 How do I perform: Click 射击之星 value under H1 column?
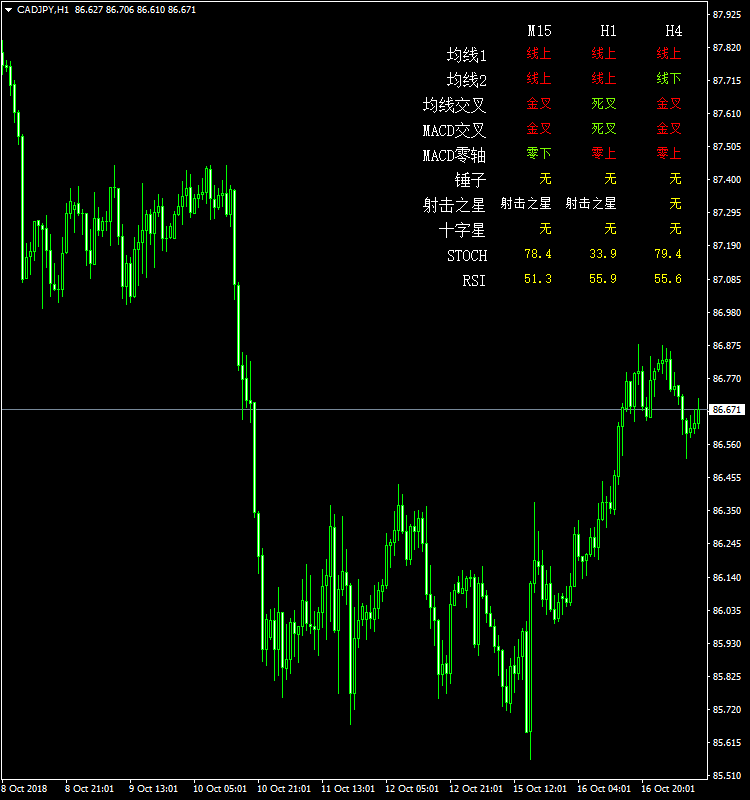(x=591, y=204)
